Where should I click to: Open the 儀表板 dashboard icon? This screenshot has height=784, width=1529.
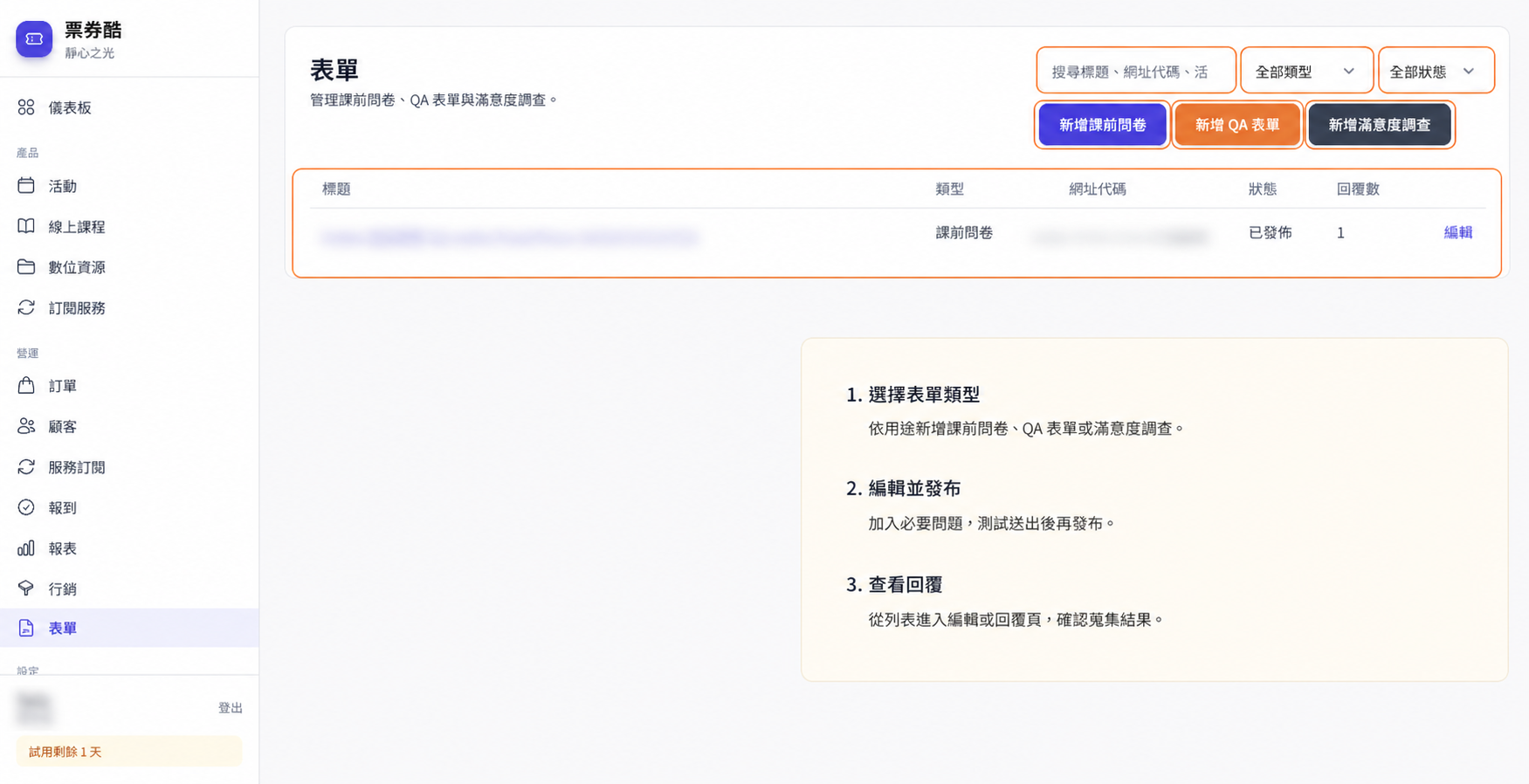[x=26, y=107]
